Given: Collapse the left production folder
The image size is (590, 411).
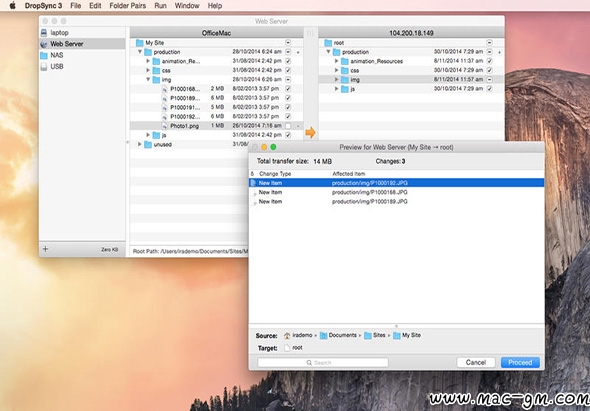Looking at the screenshot, I should click(140, 52).
